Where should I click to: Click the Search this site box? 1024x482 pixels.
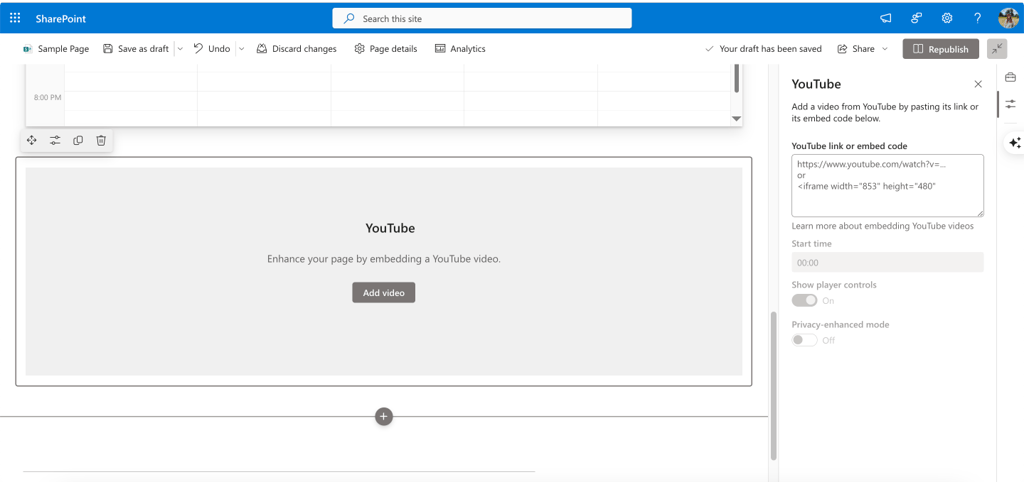tap(482, 18)
